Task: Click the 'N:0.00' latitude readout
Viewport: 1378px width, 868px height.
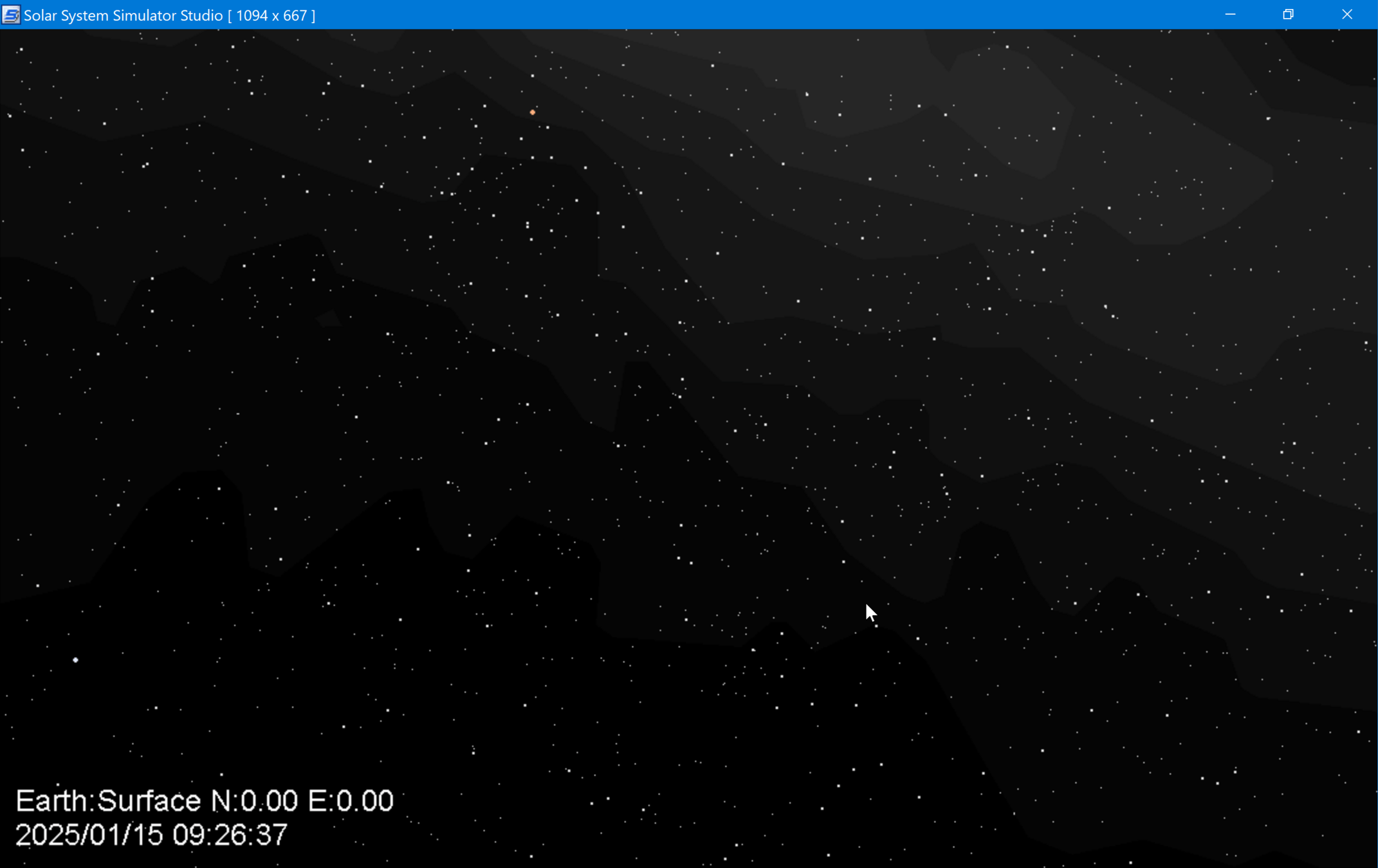Action: 254,801
